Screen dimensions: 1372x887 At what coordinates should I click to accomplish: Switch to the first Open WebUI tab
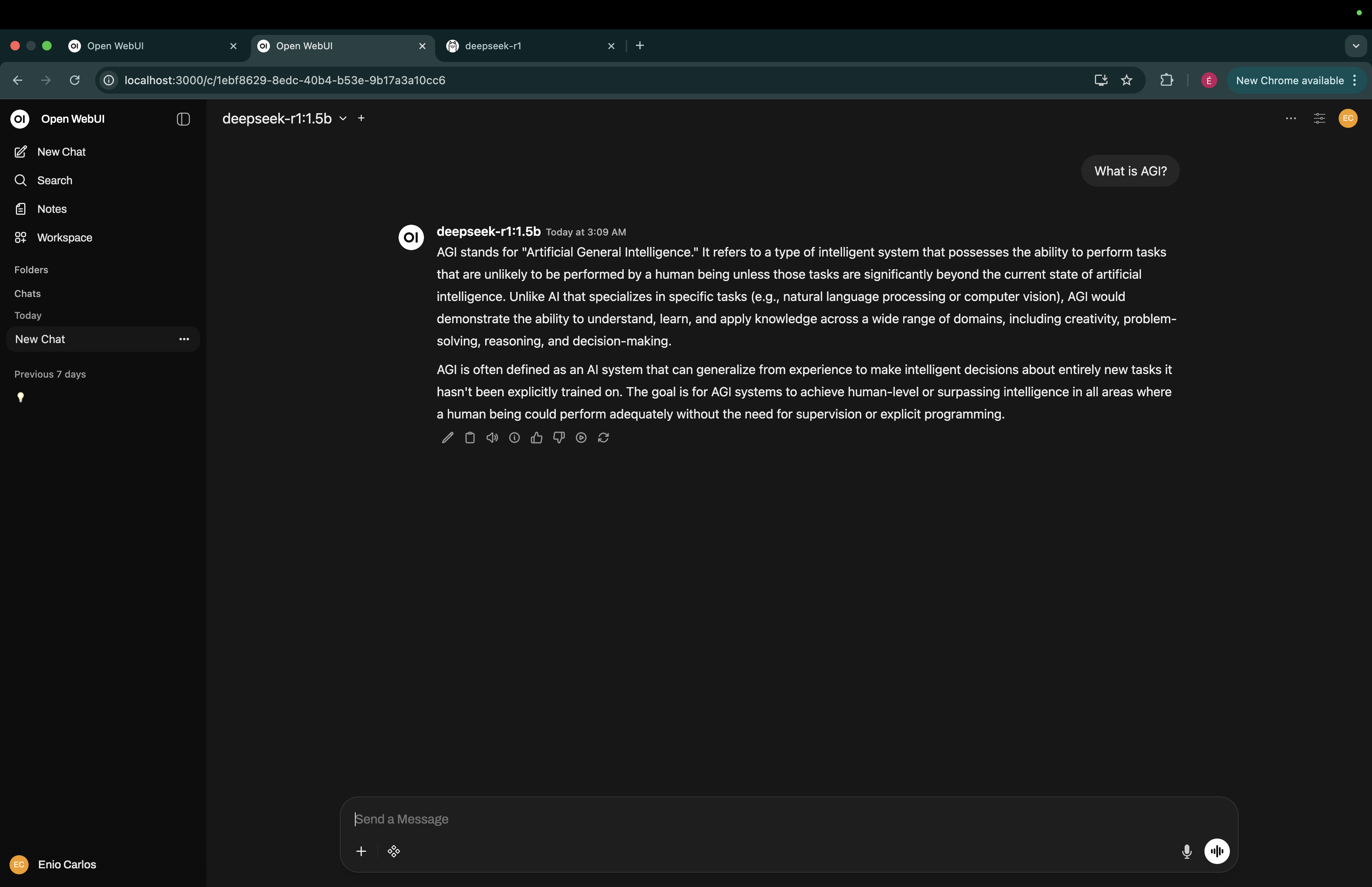tap(153, 46)
